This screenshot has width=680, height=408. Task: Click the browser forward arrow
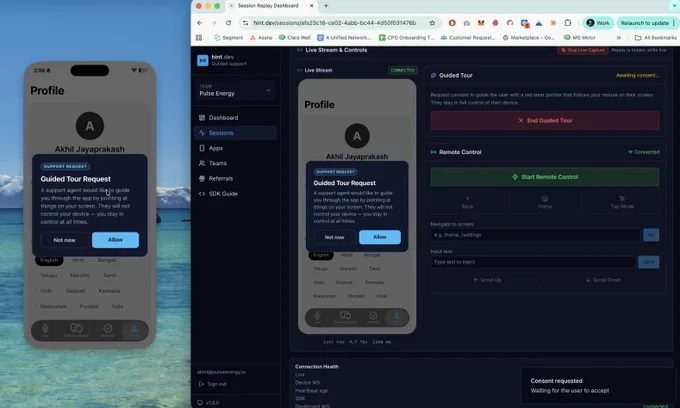coord(214,23)
